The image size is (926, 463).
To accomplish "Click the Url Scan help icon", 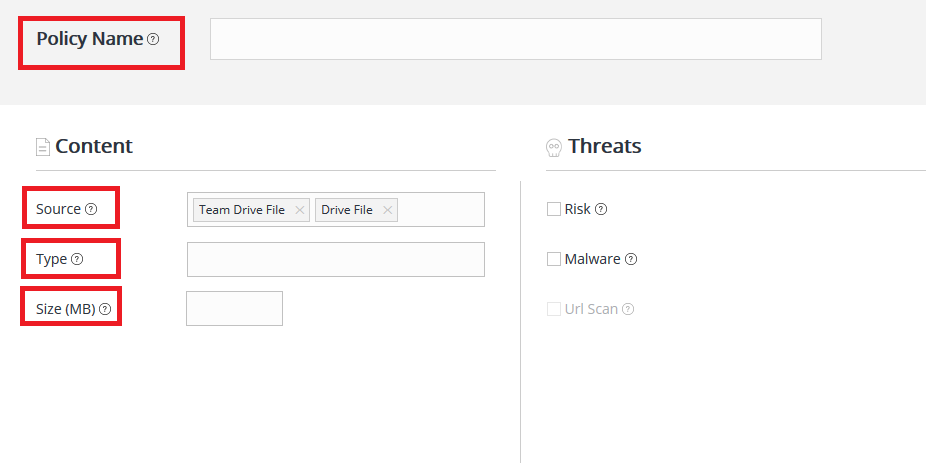I will [x=628, y=310].
